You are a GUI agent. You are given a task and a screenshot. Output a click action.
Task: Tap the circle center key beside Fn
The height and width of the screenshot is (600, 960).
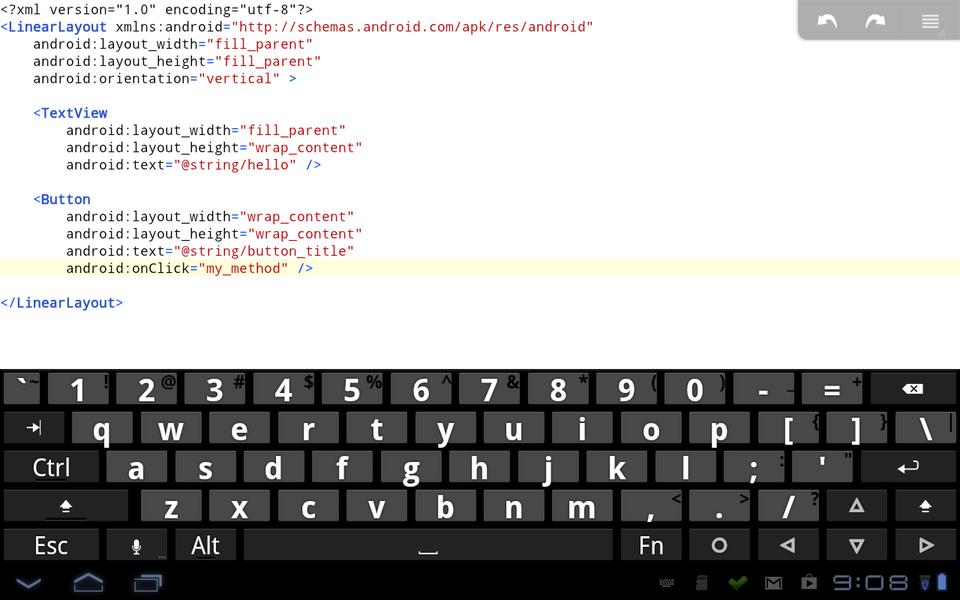719,546
